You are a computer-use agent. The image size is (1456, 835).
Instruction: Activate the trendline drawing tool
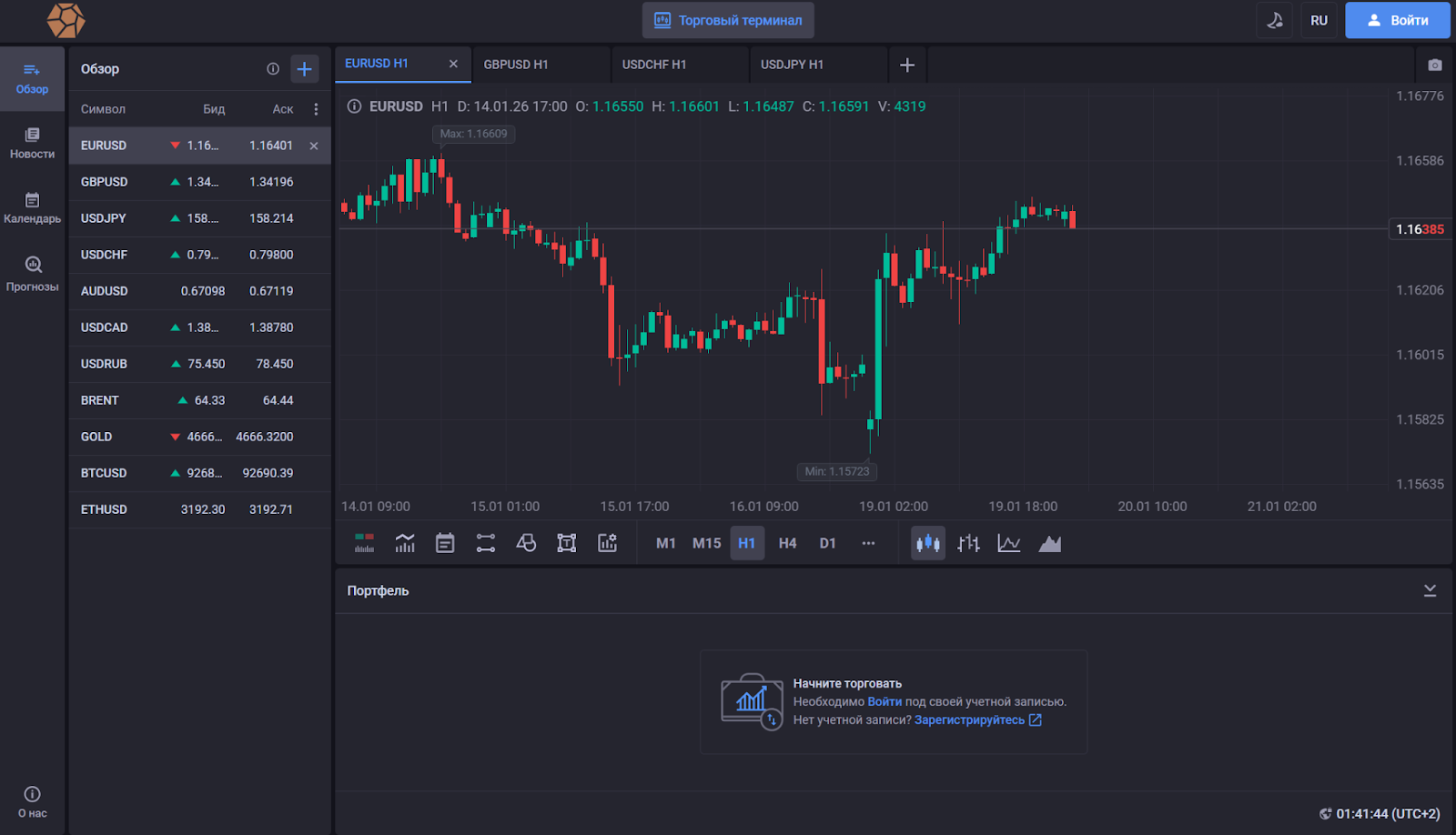coord(485,543)
